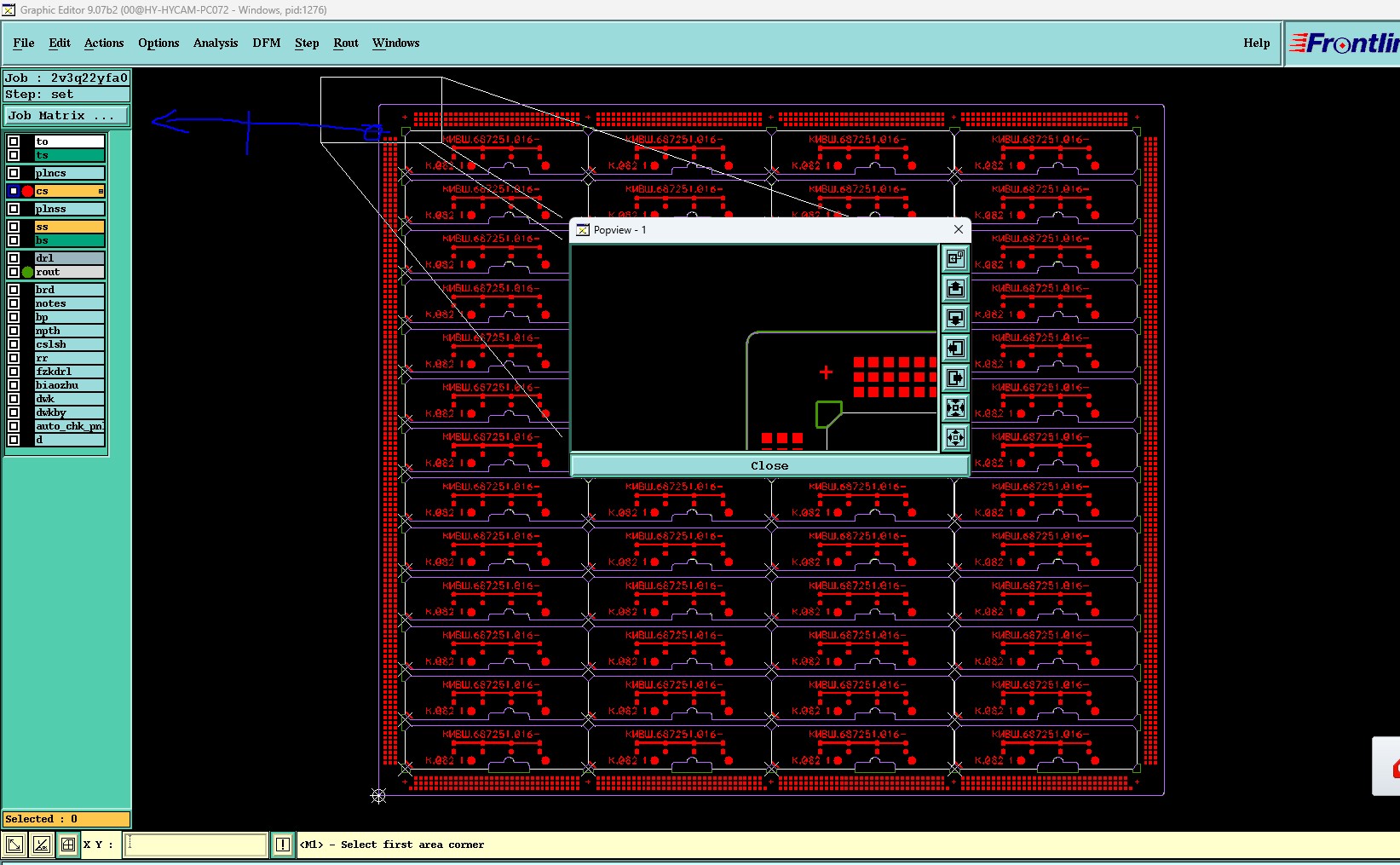Click the diagonal arrow coordinate mode icon
This screenshot has height=865, width=1400.
click(x=14, y=845)
